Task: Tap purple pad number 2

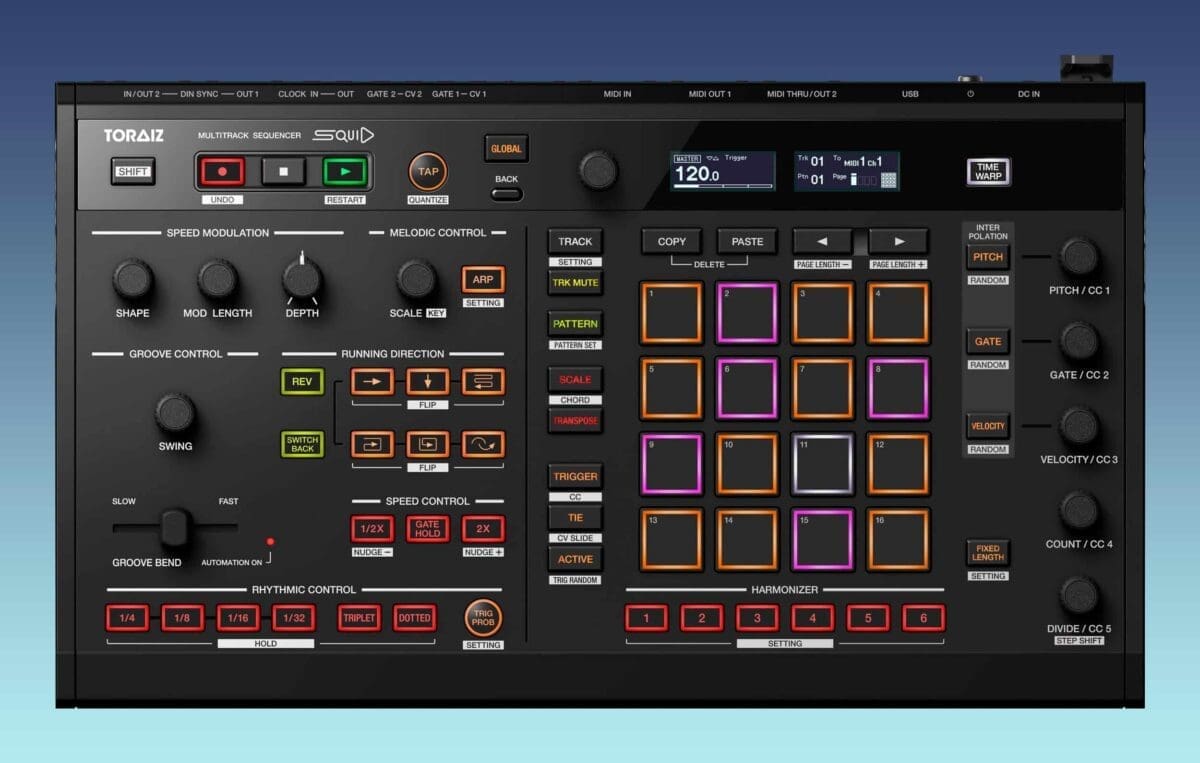Action: [x=747, y=312]
